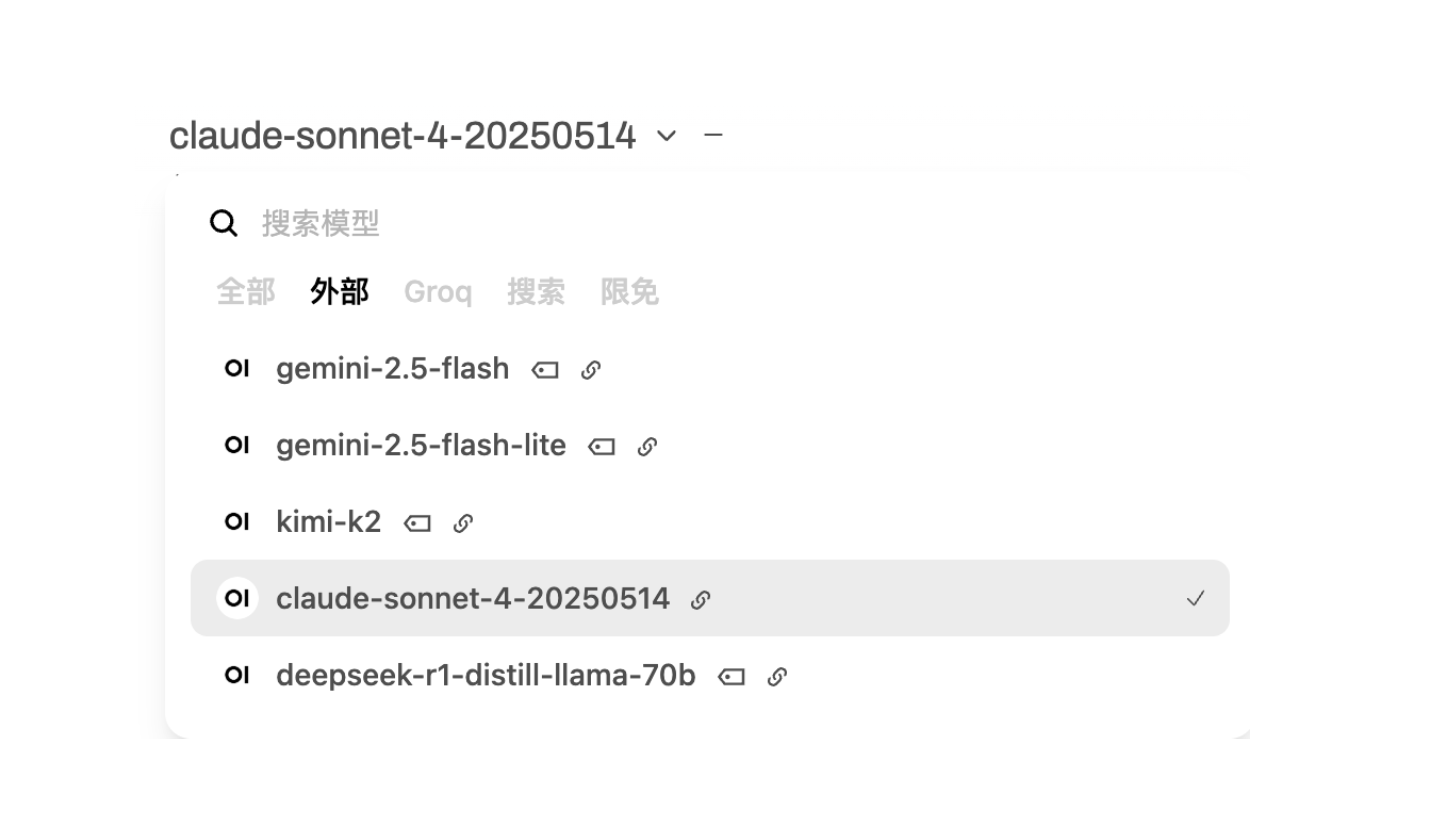Screen dimensions: 1434x832
Task: Click into the 搜索模型 search field
Action: coord(320,223)
